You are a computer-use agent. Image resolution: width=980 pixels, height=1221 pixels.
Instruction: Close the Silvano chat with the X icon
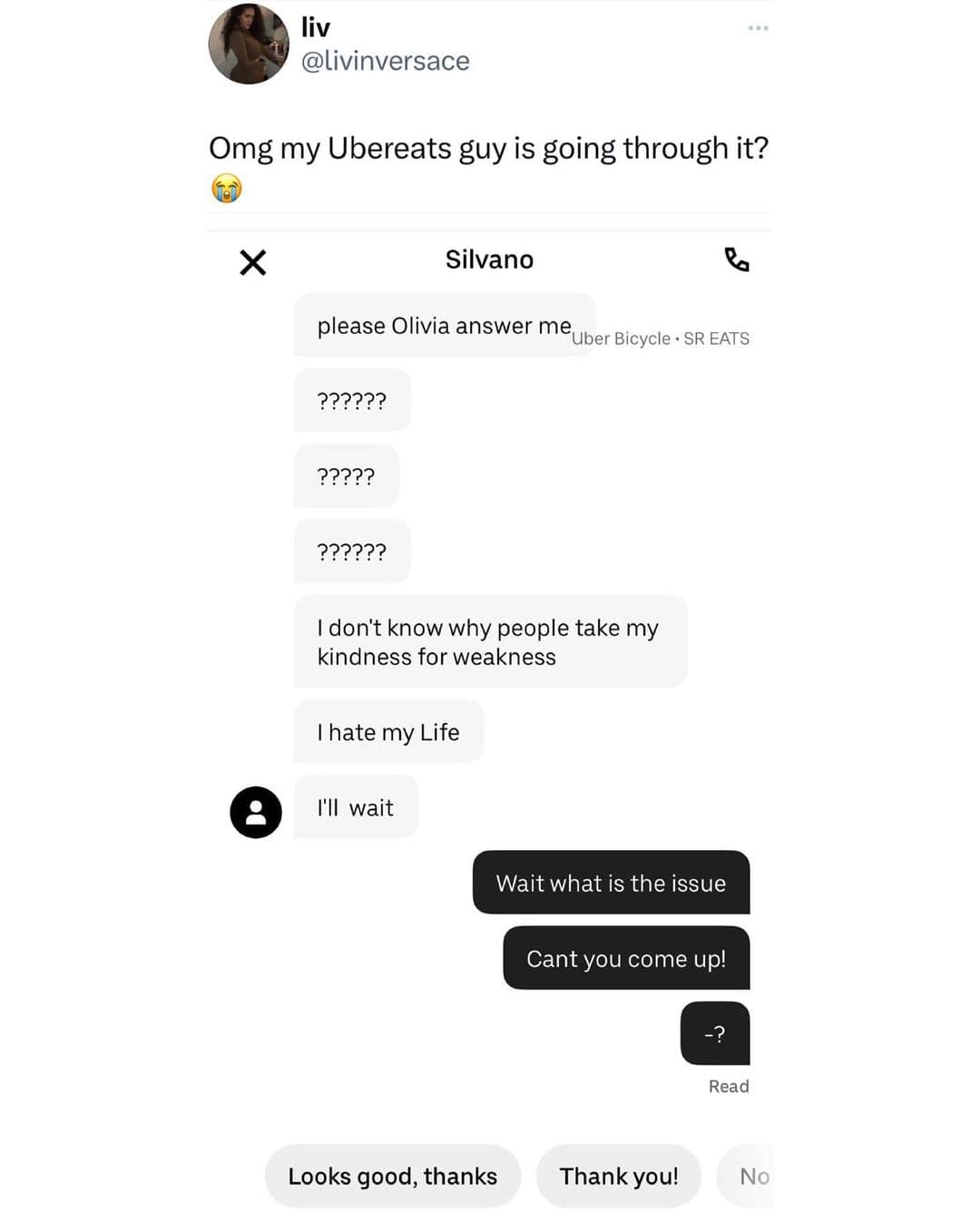(x=252, y=262)
